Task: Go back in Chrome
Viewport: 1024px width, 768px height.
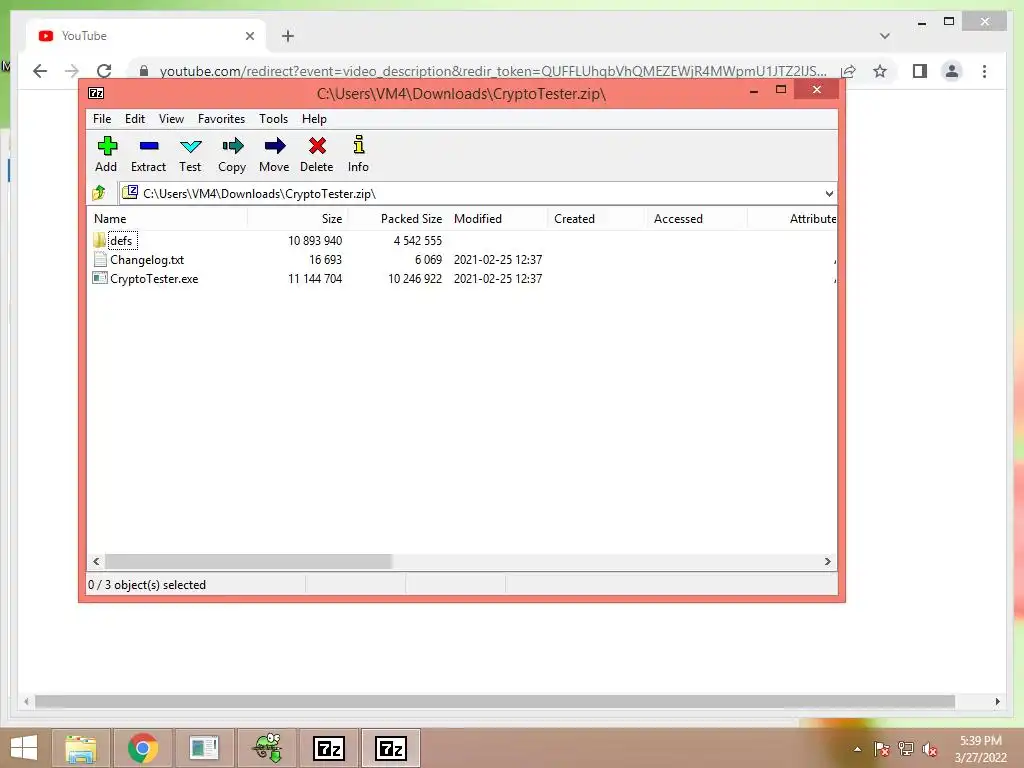Action: coord(40,71)
